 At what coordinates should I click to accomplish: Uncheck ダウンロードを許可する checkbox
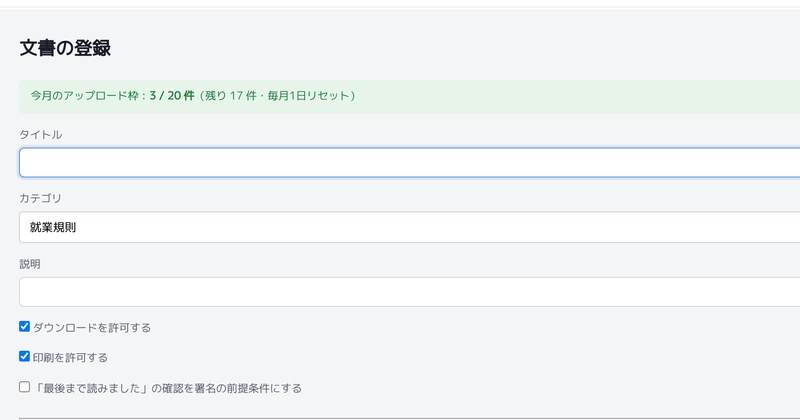(x=24, y=327)
